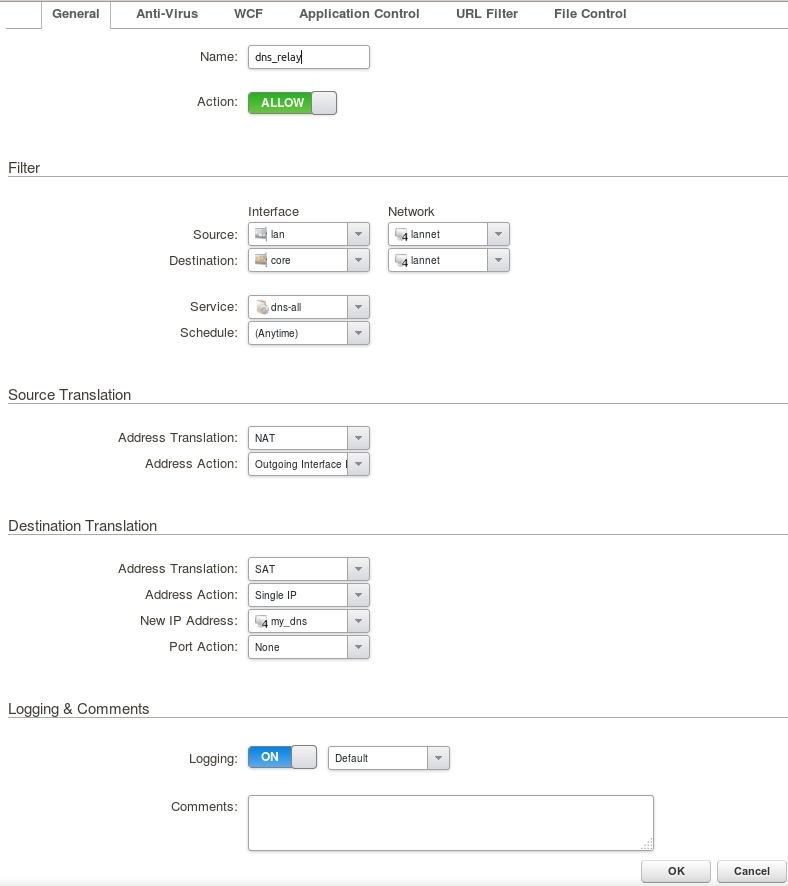
Task: Click the dns-all service icon
Action: click(262, 307)
